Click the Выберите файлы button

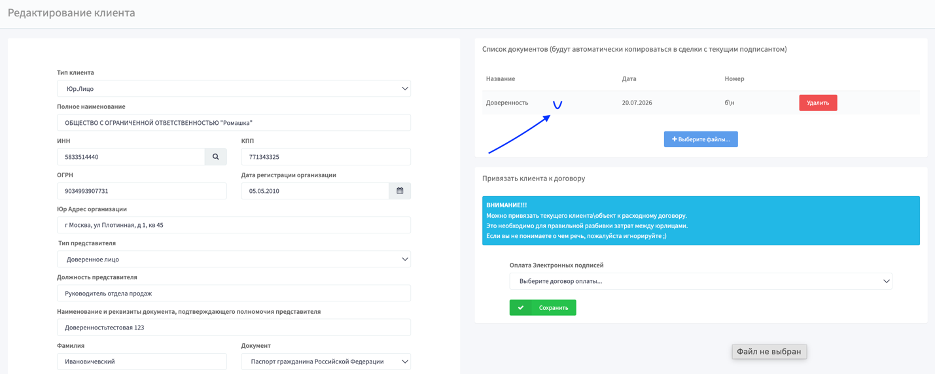[x=701, y=139]
